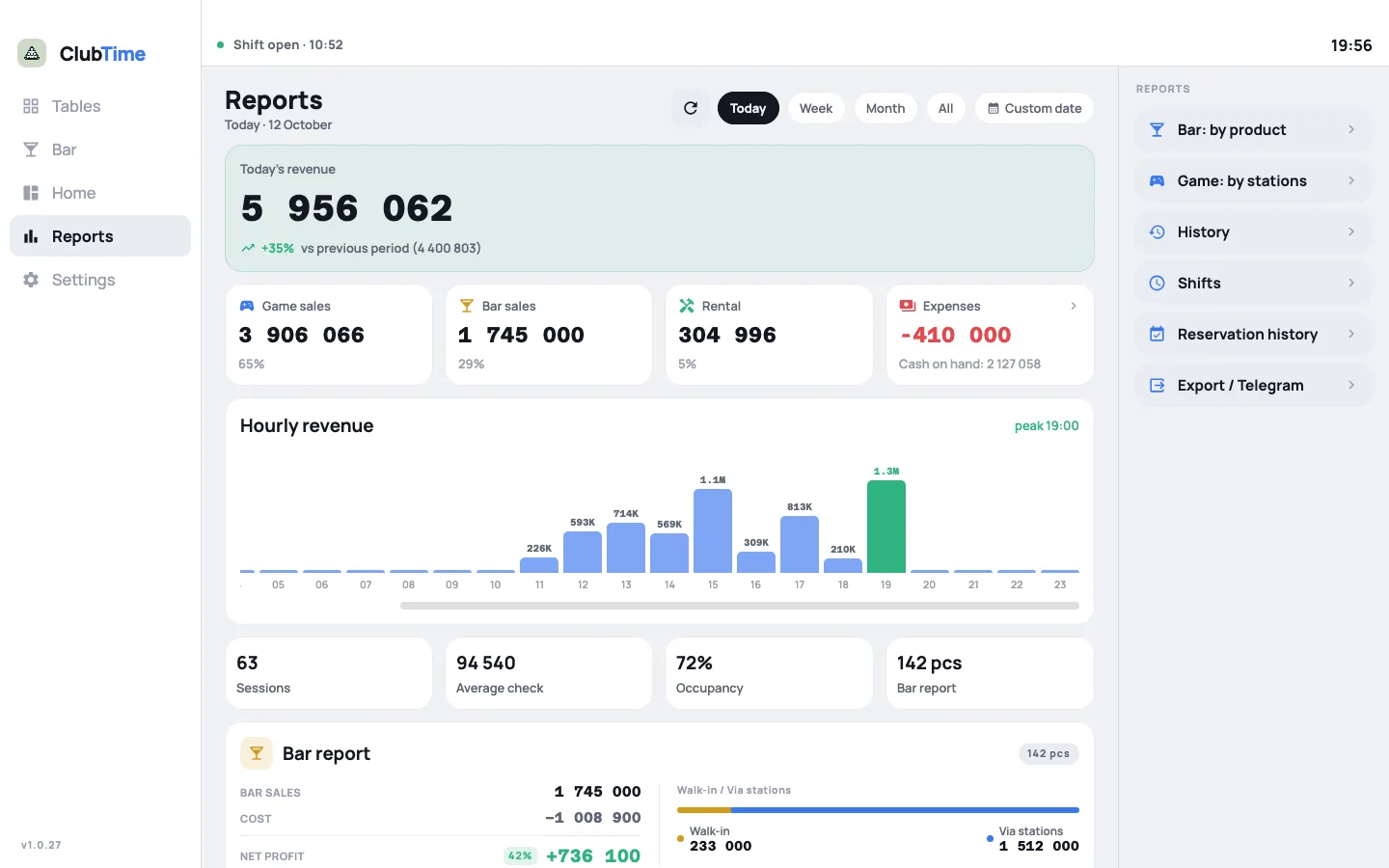Click the tools icon on Rental card
Image resolution: width=1389 pixels, height=868 pixels.
(687, 306)
